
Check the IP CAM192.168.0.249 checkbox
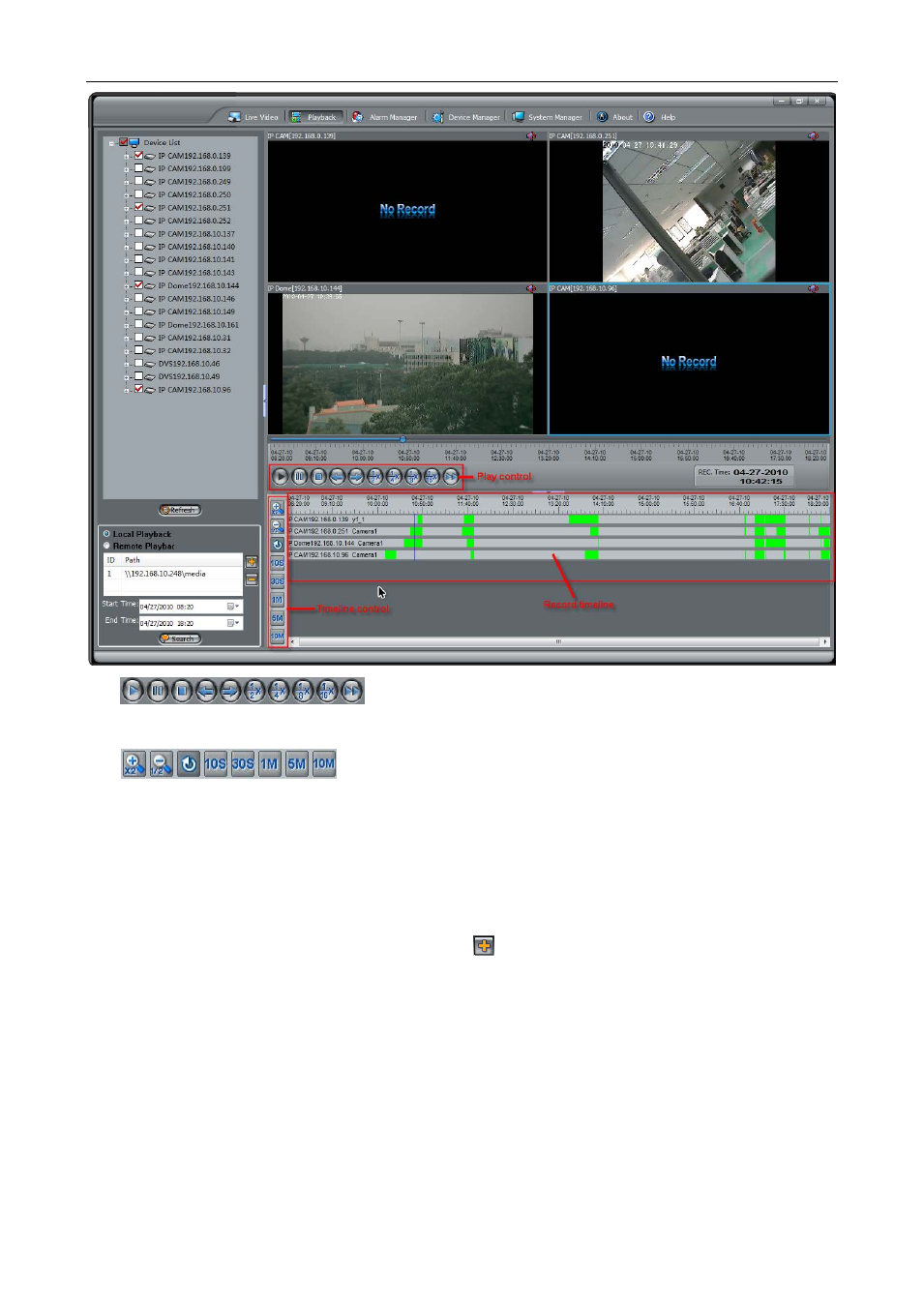138,181
